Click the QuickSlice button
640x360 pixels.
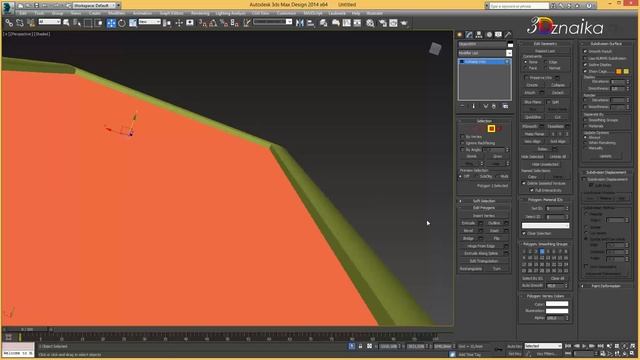tap(533, 117)
